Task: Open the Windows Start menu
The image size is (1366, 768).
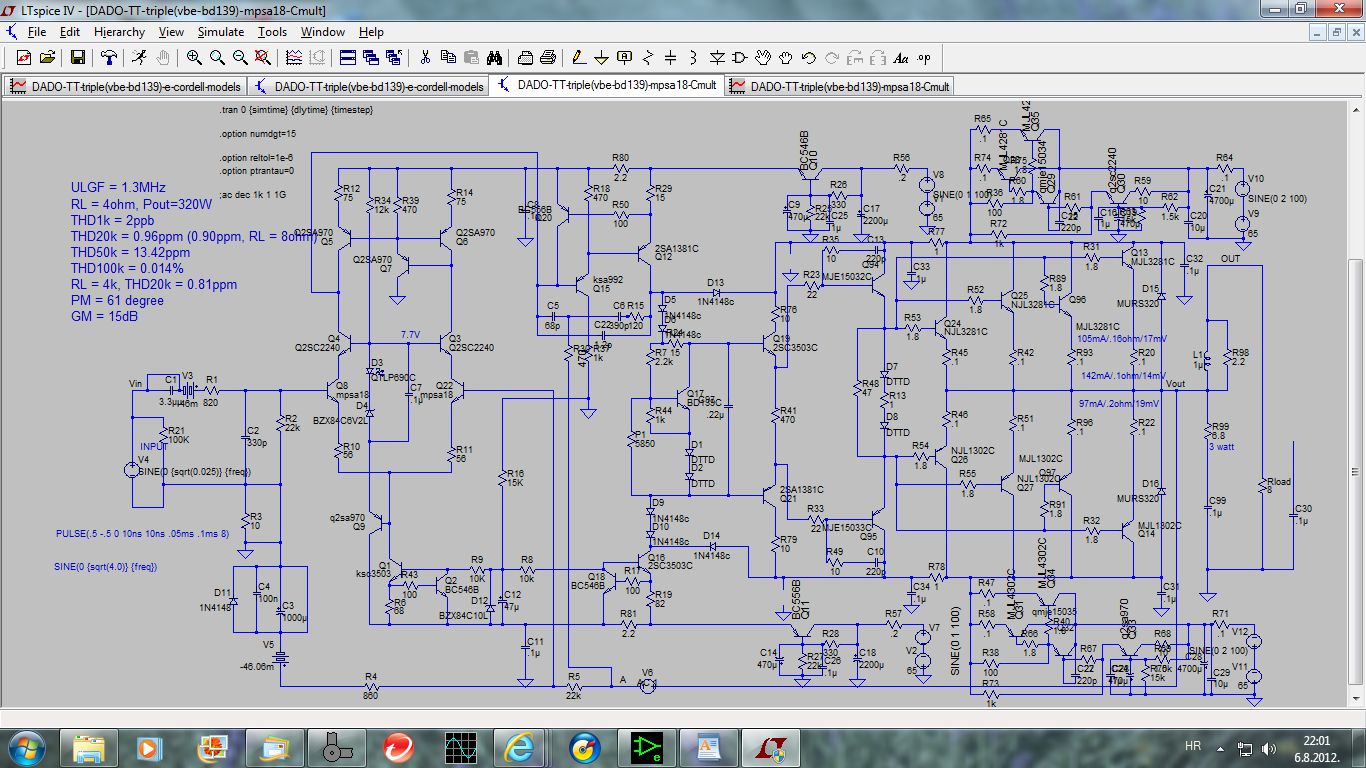Action: coord(24,747)
